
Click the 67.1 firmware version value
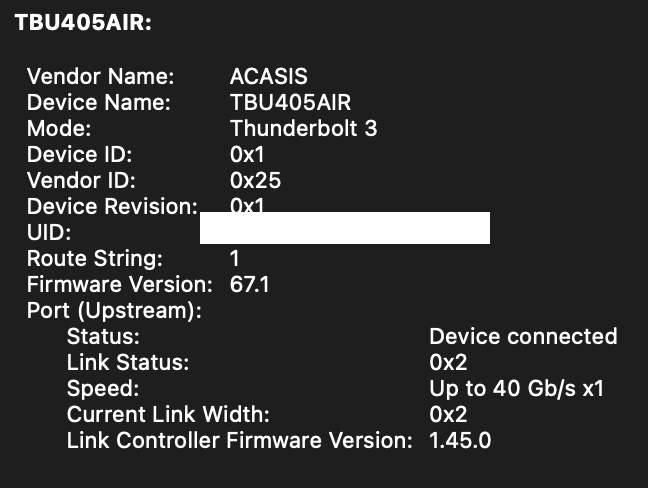(250, 285)
